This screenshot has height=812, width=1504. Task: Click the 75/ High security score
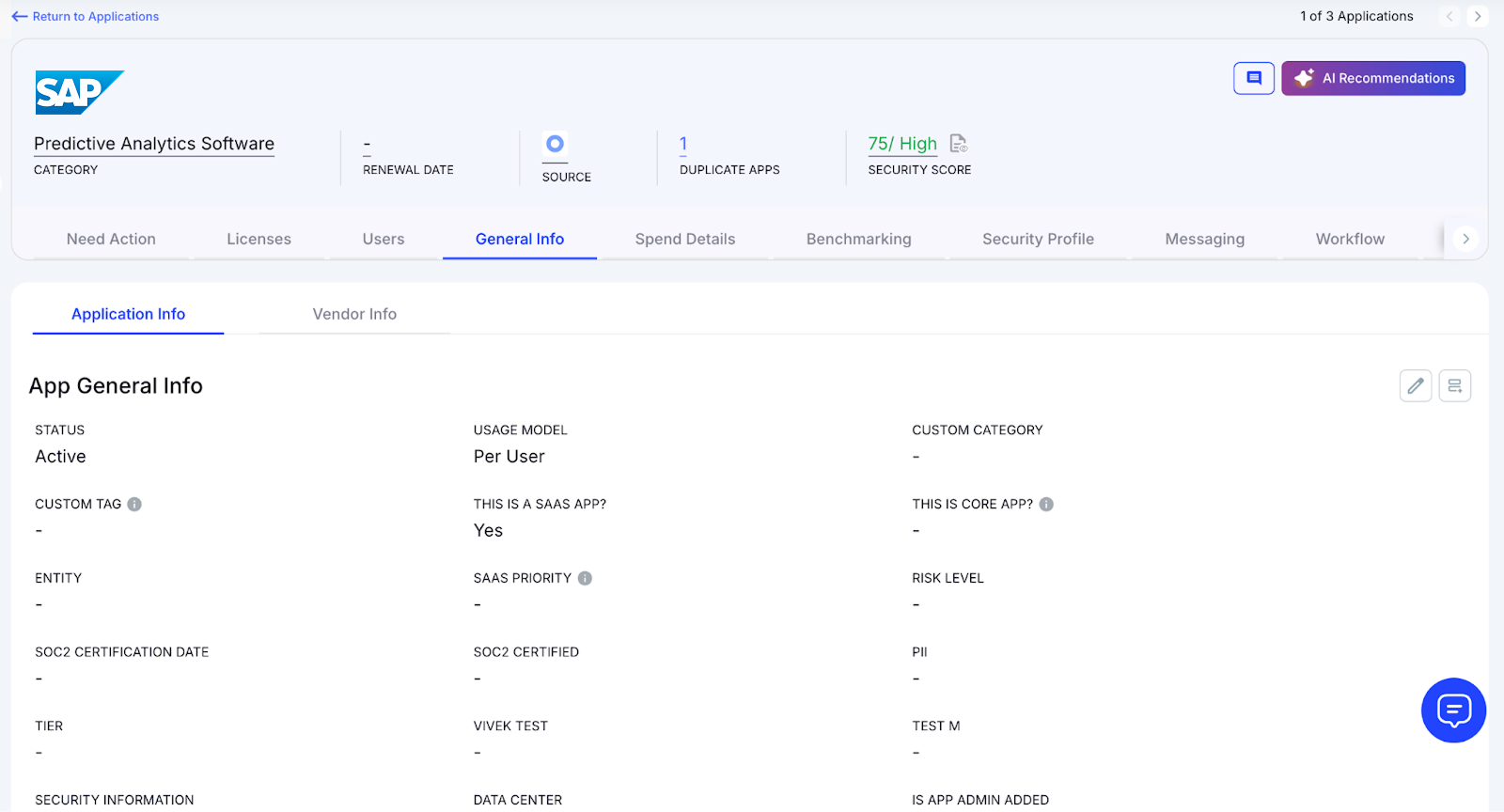point(902,144)
